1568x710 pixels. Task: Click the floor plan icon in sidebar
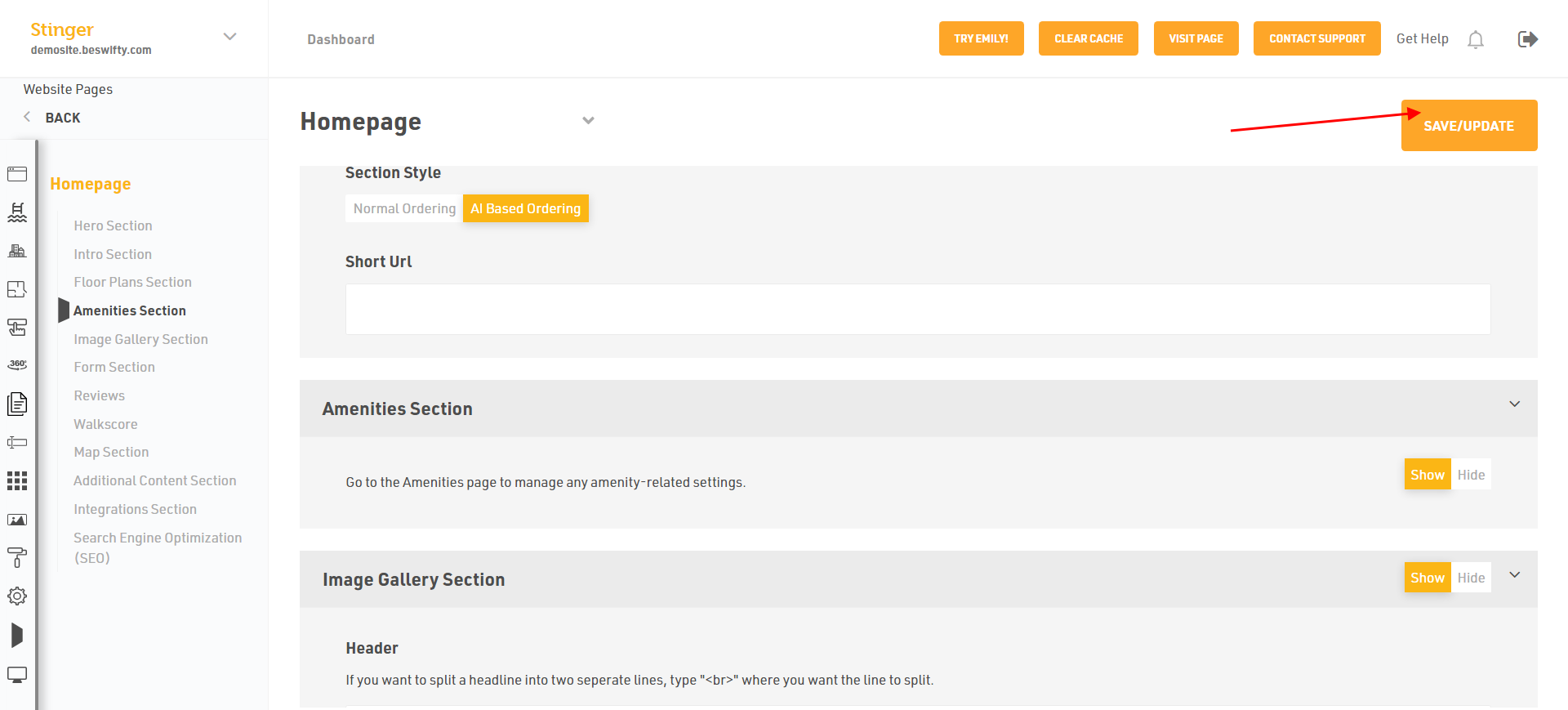[17, 289]
